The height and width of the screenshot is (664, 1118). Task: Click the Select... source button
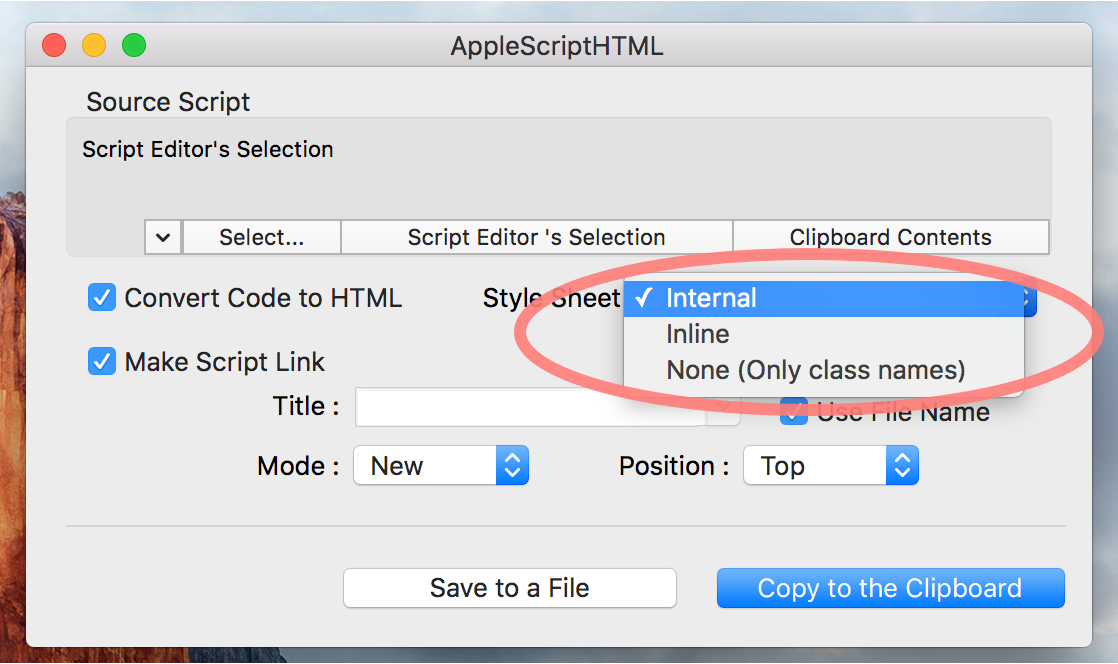click(262, 237)
